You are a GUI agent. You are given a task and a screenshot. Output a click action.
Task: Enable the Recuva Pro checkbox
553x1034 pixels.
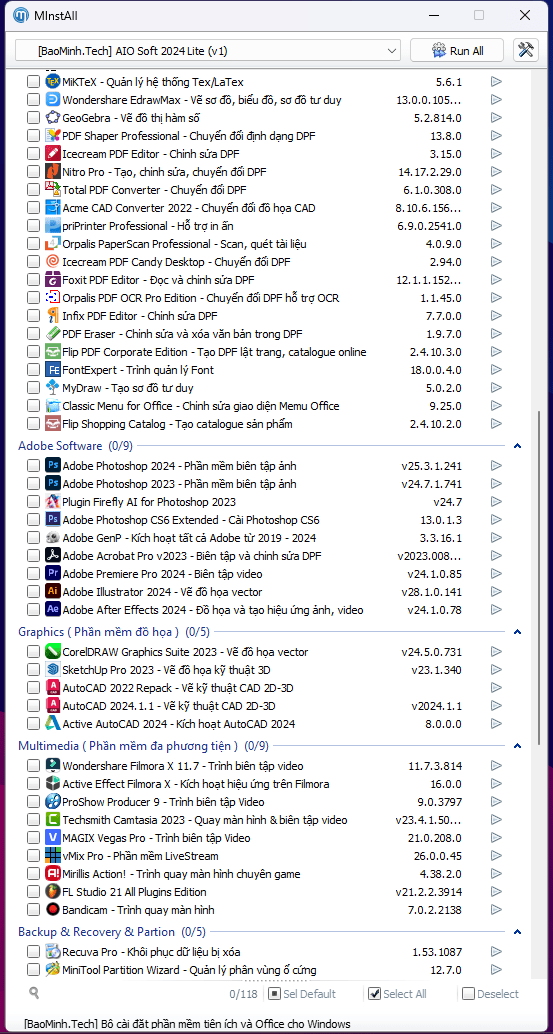tap(33, 952)
